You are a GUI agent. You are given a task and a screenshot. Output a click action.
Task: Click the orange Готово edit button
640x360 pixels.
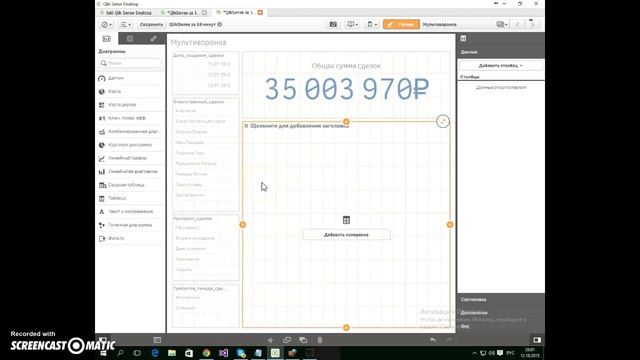pyautogui.click(x=401, y=24)
